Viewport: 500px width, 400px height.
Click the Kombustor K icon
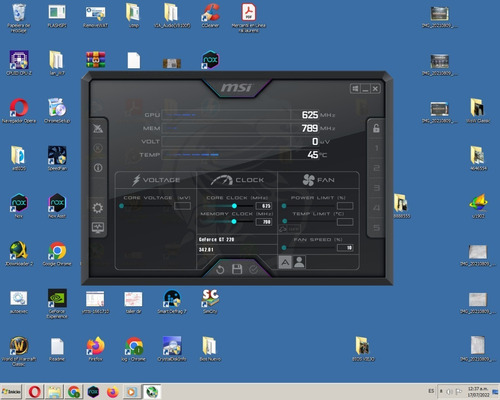click(x=98, y=148)
